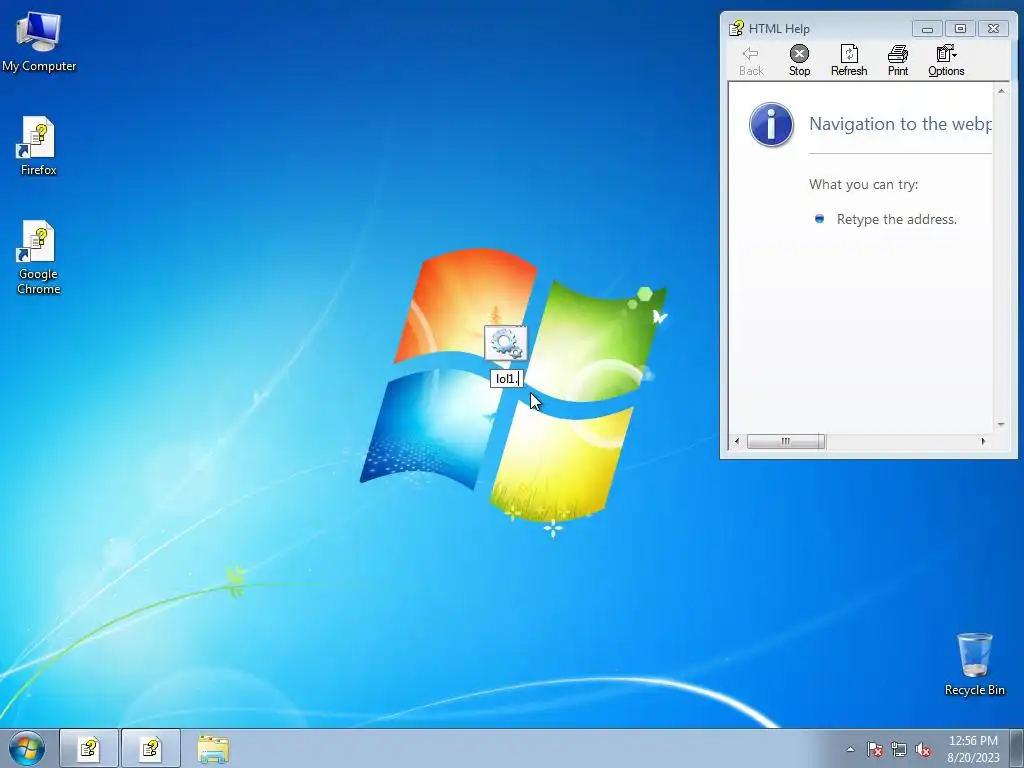
Task: Click the 'Navigation to the webpage' heading
Action: [x=900, y=124]
